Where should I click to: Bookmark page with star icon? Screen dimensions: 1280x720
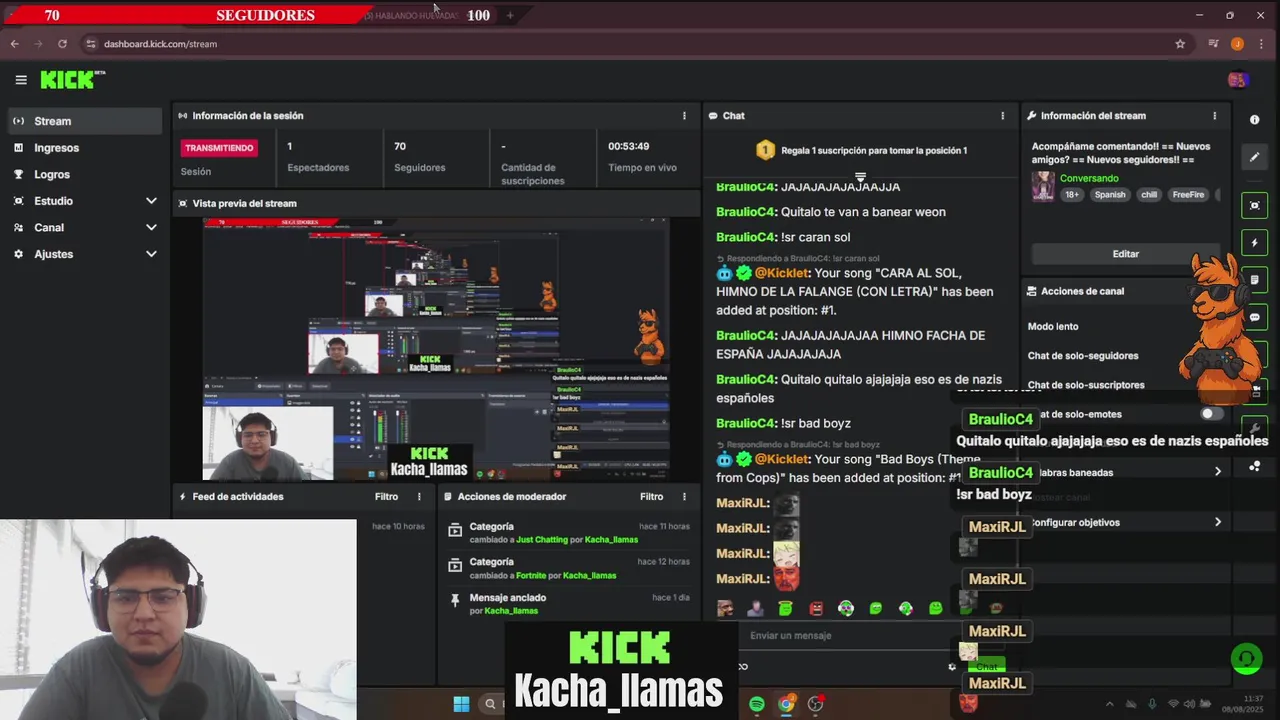1180,44
